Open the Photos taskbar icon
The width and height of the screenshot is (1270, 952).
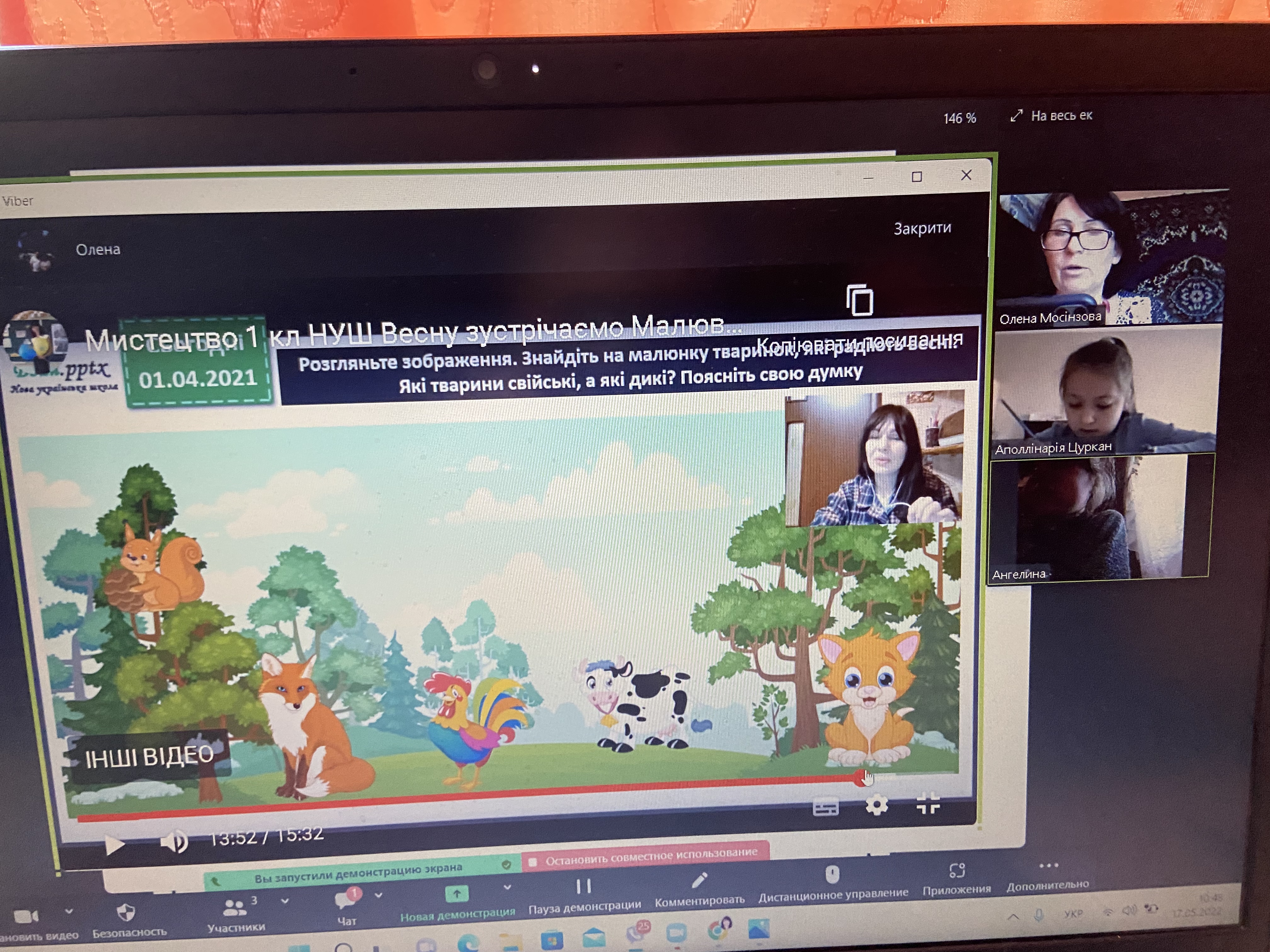[758, 928]
